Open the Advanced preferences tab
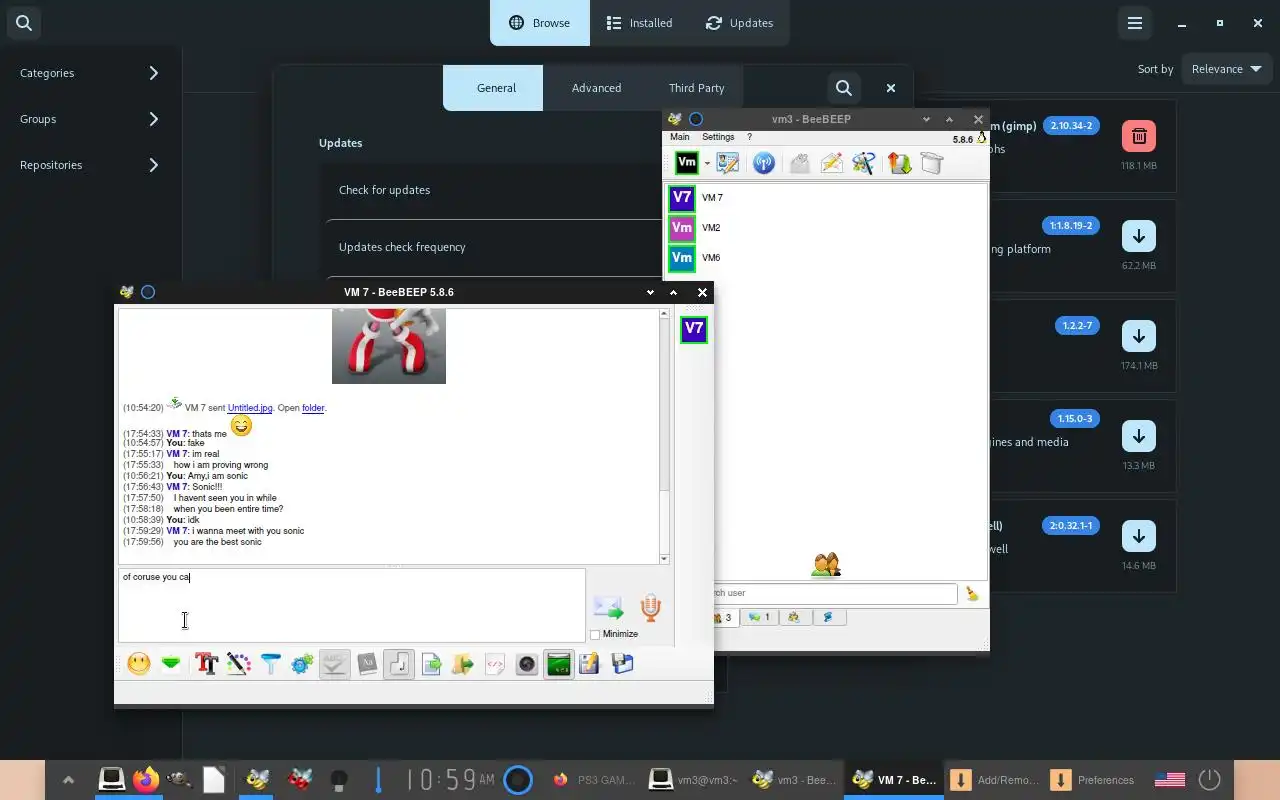Screen dimensions: 1280x800 coord(597,88)
